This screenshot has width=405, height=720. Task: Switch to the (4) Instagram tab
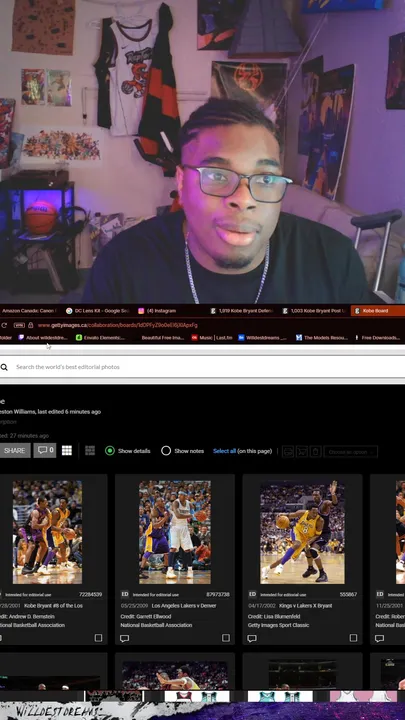point(169,311)
